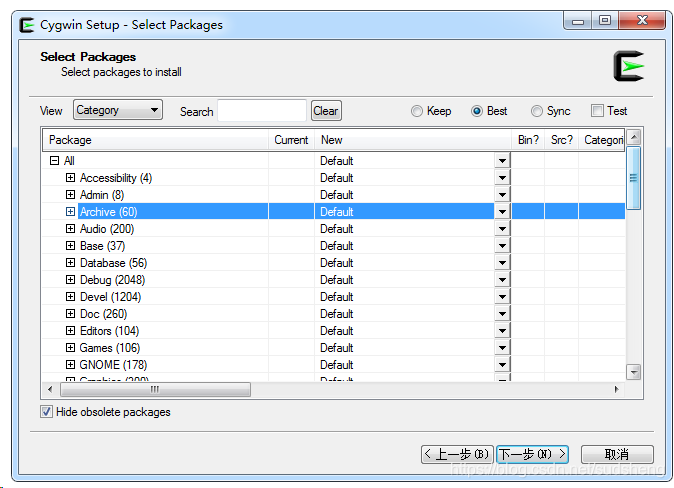Enable the Test checkbox

pyautogui.click(x=597, y=111)
